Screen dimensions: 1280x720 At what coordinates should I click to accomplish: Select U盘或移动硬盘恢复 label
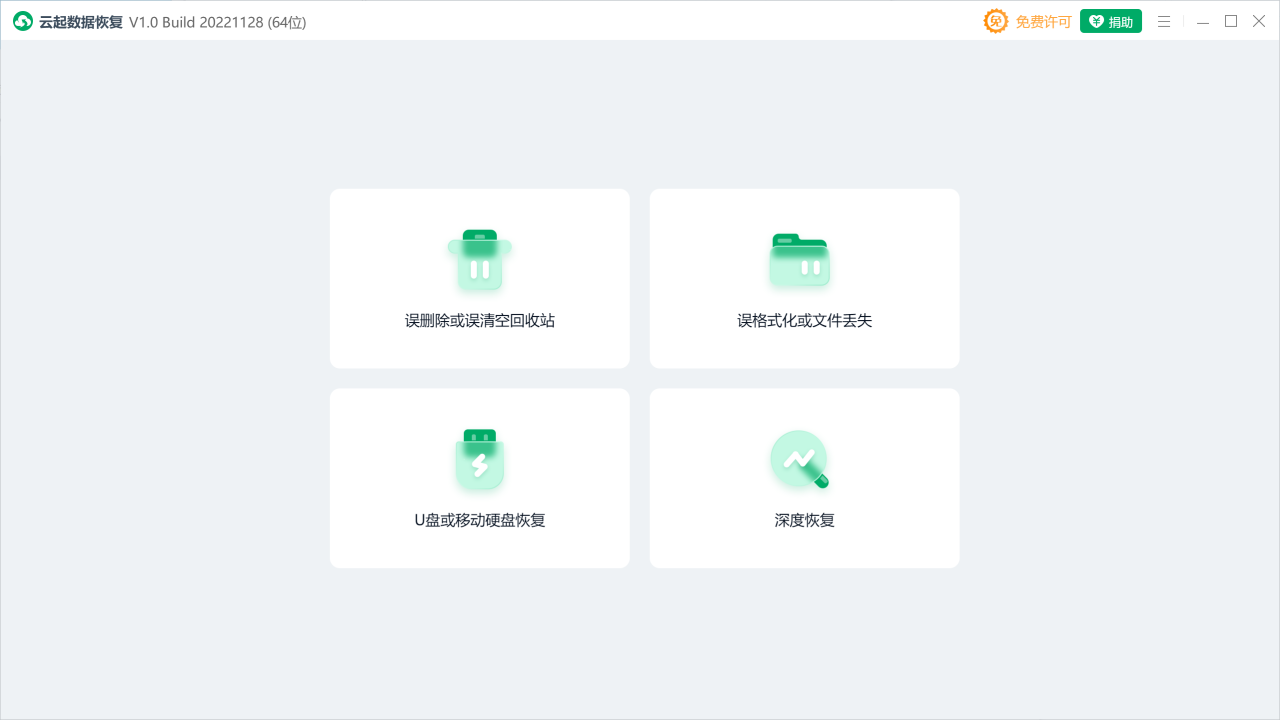pos(480,520)
